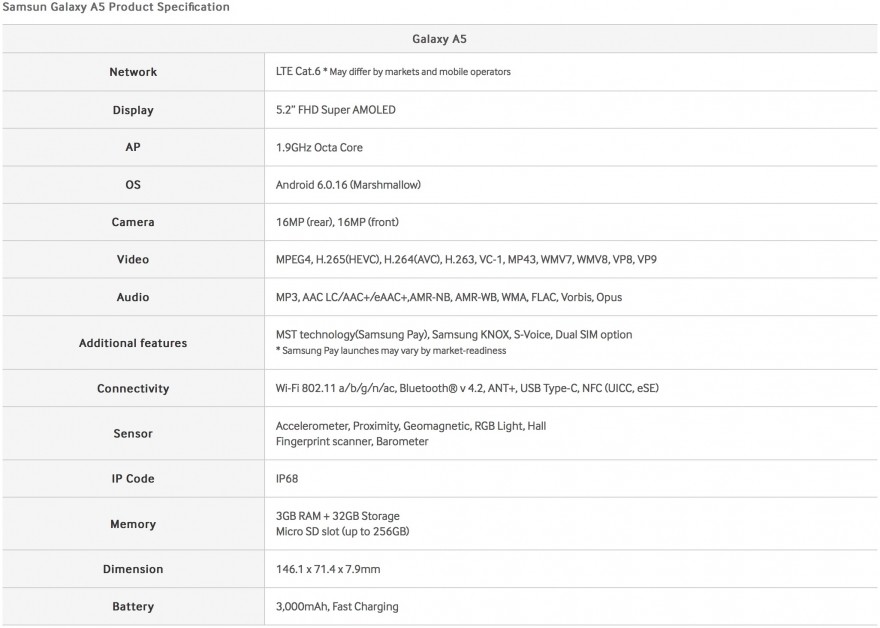Select the 5.2" FHD Super AMOLED text
The image size is (880, 628).
tap(336, 110)
